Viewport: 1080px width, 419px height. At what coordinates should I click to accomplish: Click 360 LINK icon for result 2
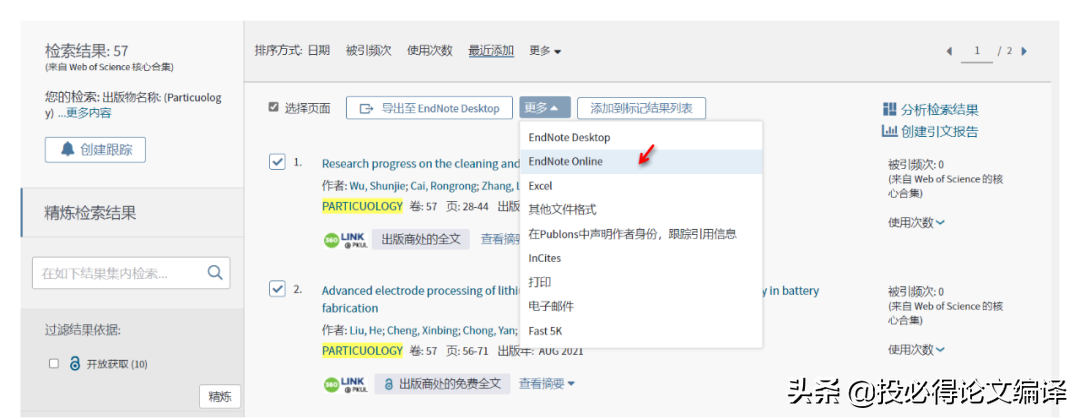click(345, 383)
